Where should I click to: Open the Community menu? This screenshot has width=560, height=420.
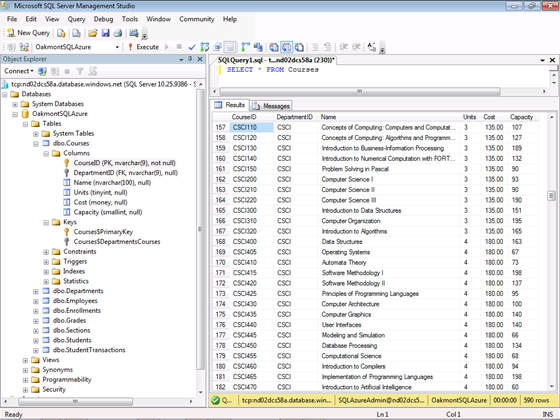197,19
